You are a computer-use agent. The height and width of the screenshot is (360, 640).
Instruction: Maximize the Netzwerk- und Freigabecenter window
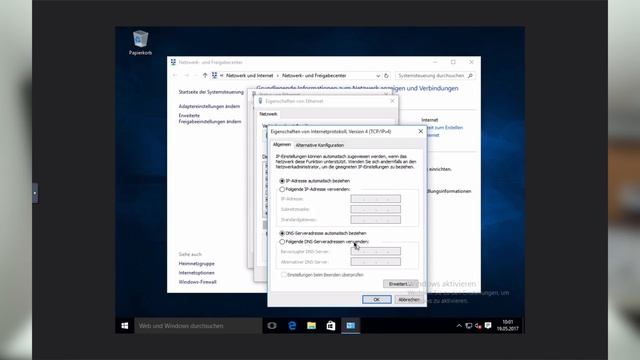click(453, 62)
